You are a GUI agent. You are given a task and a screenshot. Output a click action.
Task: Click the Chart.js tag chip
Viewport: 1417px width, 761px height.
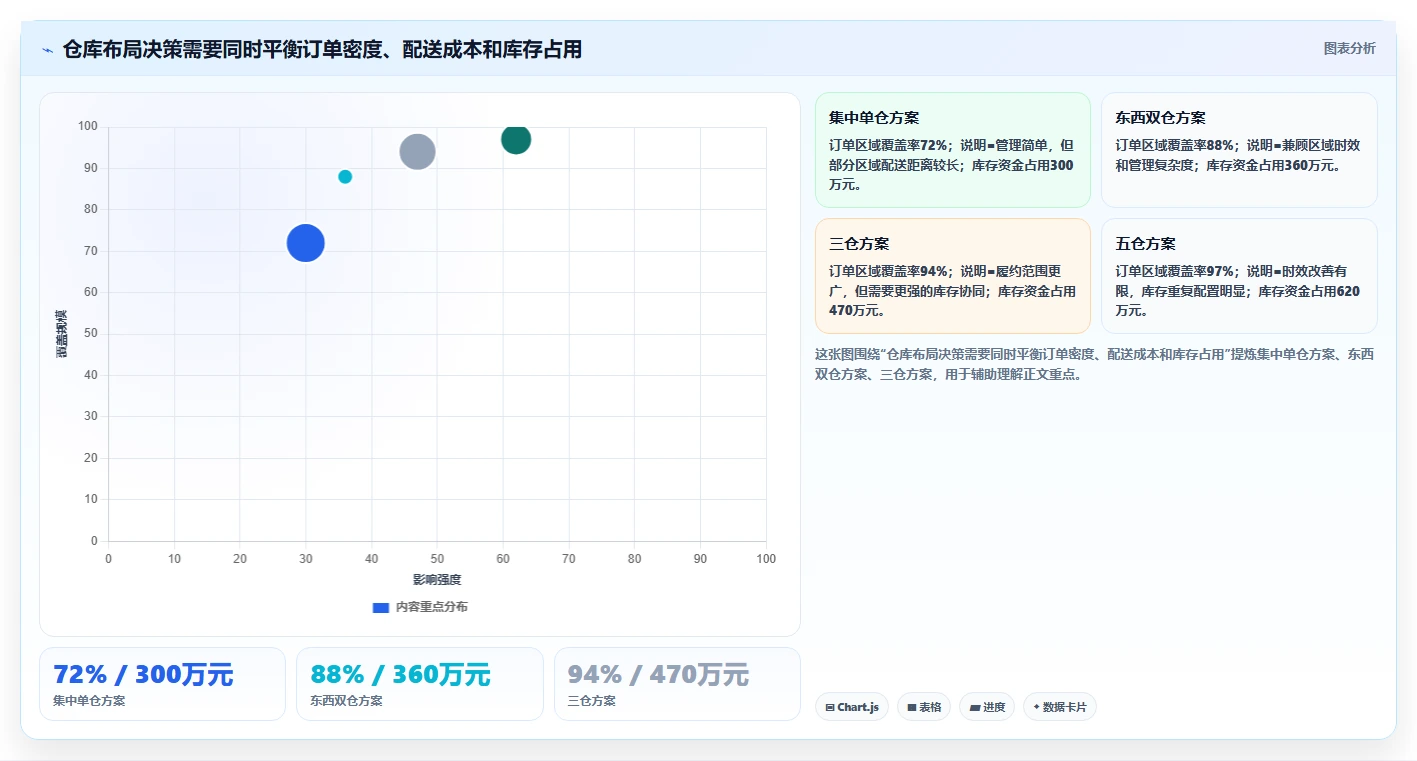[x=852, y=707]
